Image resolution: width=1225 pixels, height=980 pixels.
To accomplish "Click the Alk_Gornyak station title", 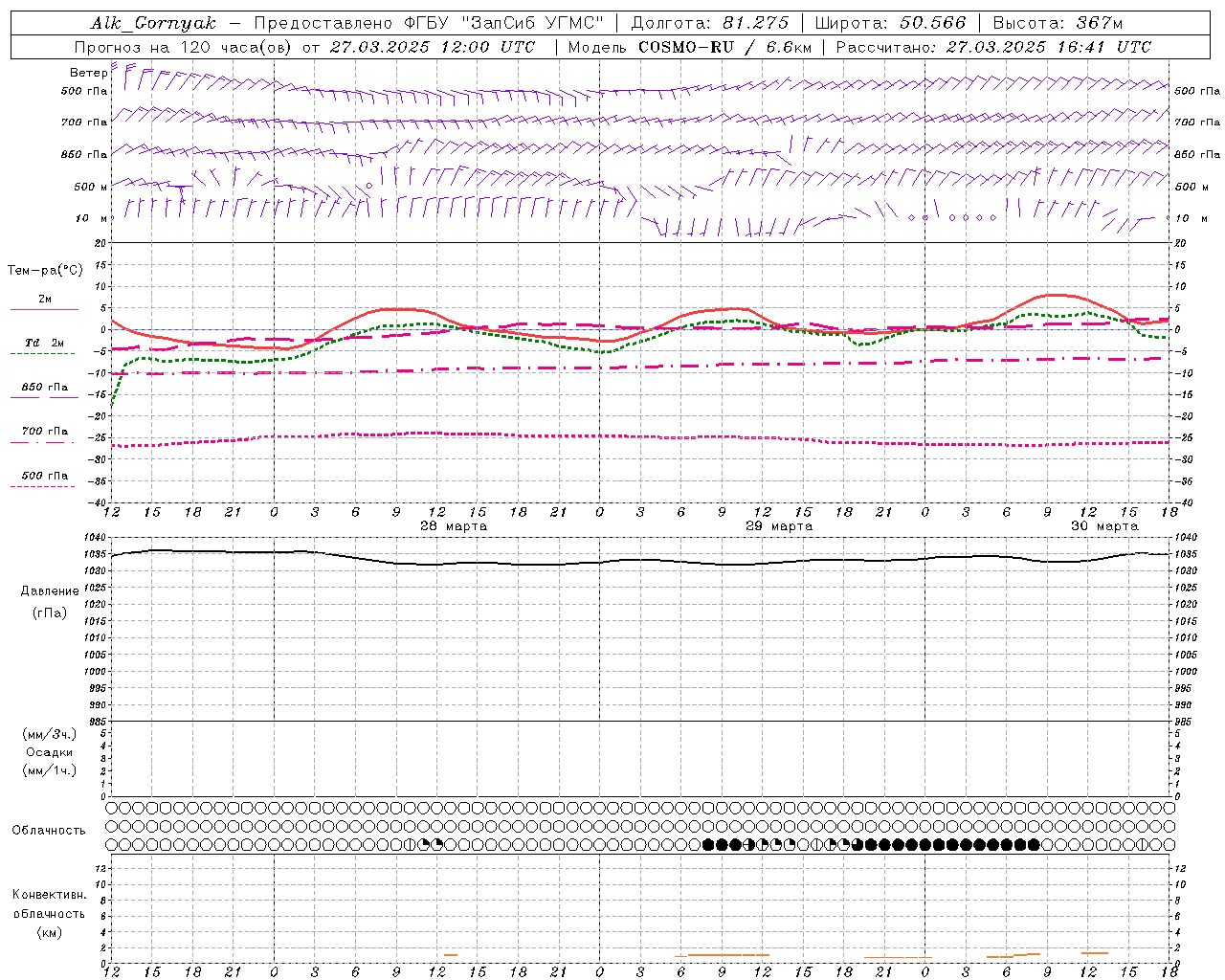I will click(x=153, y=23).
